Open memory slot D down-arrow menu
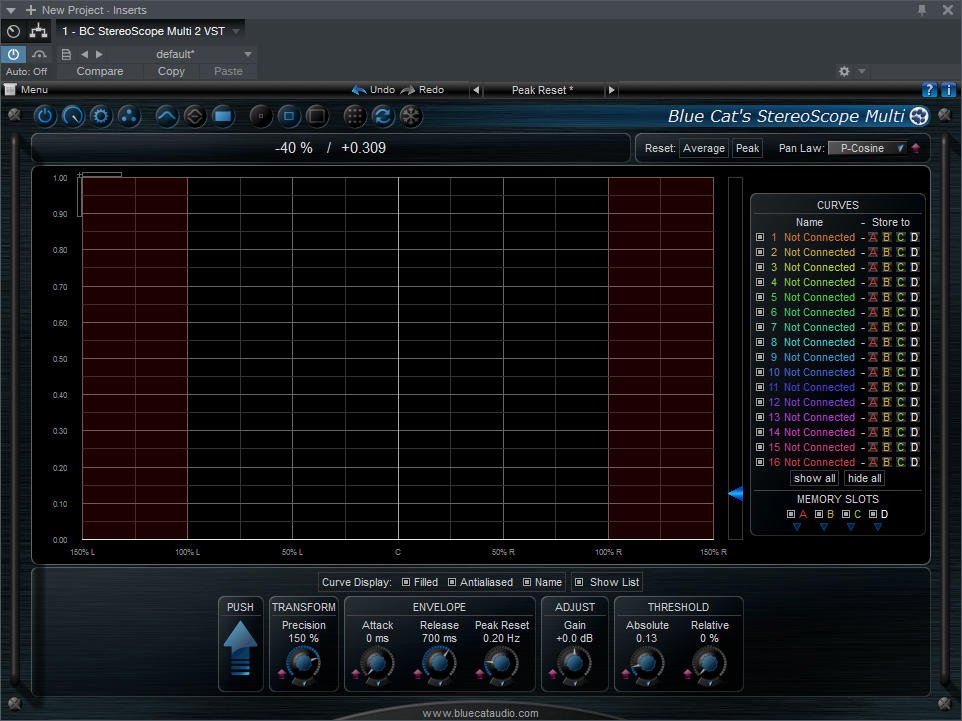The width and height of the screenshot is (962, 721). click(878, 526)
